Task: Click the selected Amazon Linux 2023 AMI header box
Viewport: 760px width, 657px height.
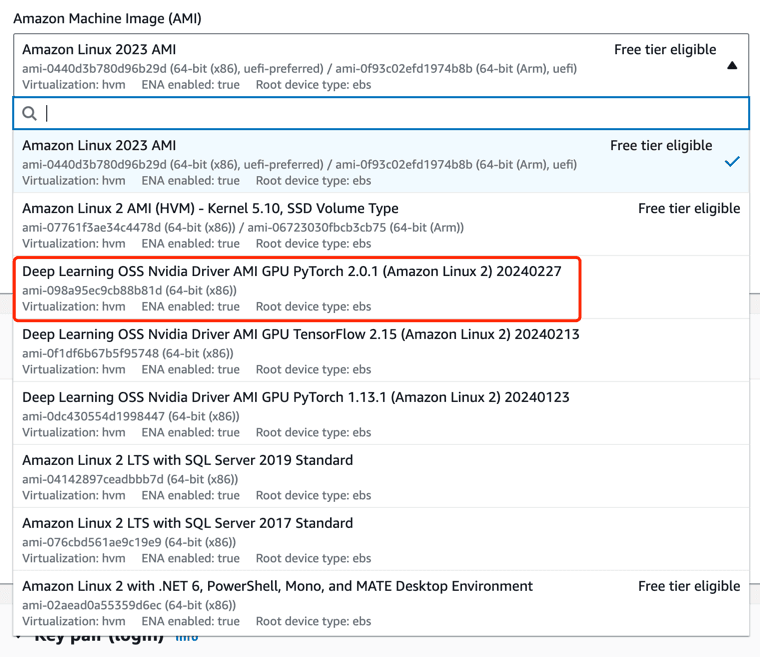Action: point(300,64)
